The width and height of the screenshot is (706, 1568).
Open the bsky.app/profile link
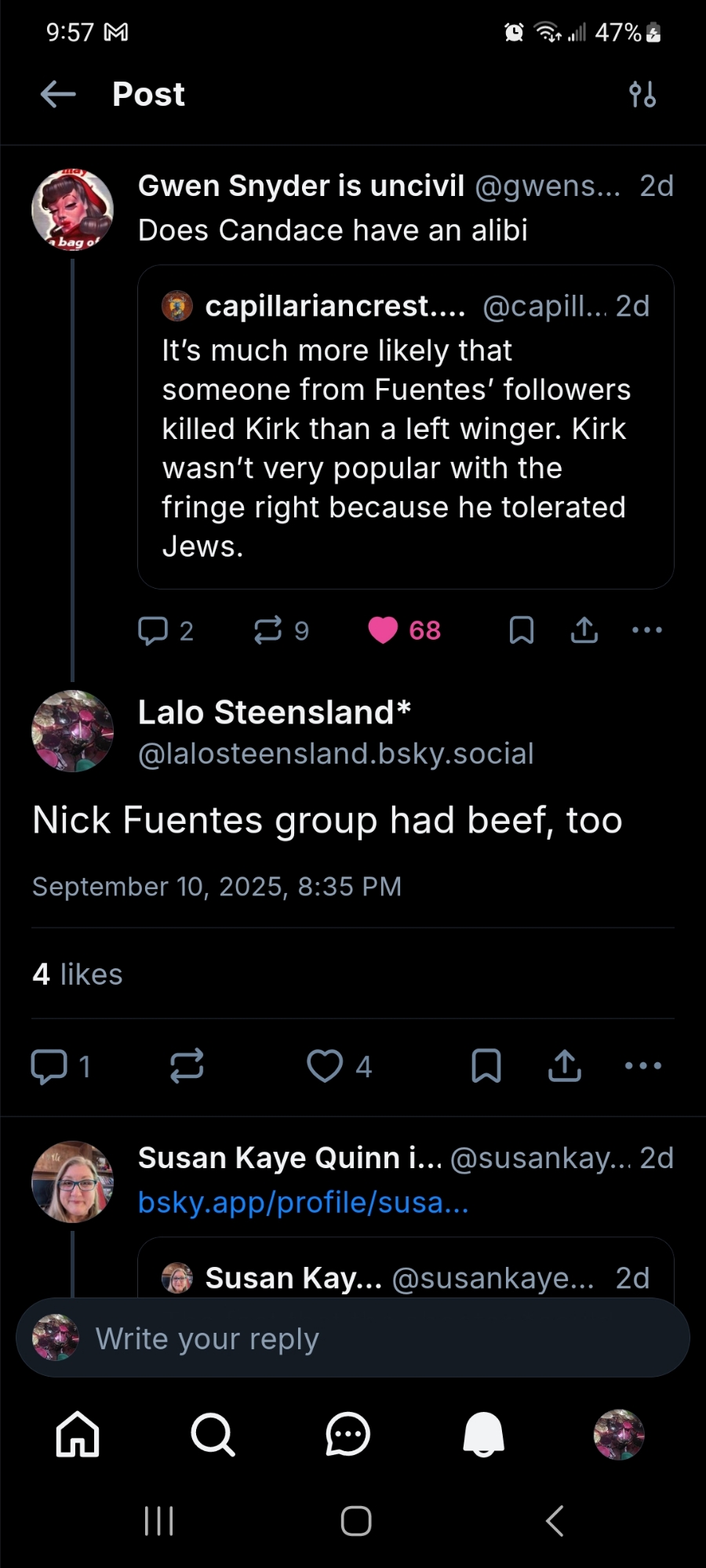[303, 1203]
